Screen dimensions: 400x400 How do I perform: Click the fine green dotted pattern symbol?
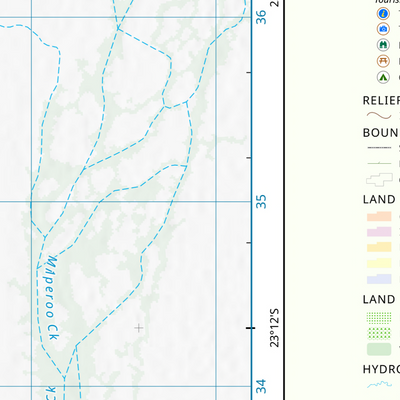pyautogui.click(x=379, y=317)
